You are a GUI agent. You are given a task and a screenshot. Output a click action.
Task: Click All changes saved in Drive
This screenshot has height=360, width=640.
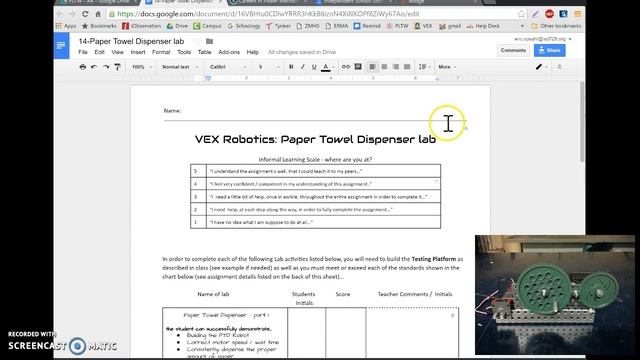click(302, 52)
